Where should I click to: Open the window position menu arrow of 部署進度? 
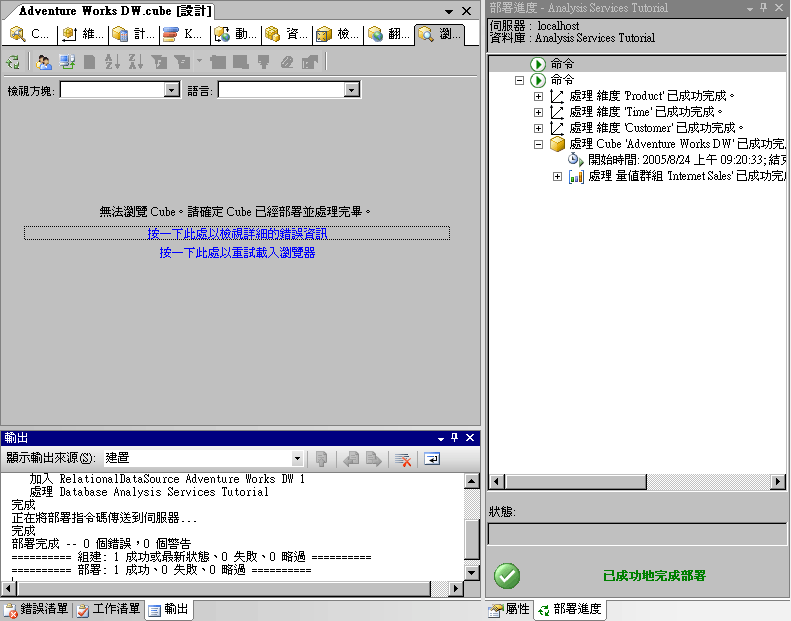coord(750,9)
